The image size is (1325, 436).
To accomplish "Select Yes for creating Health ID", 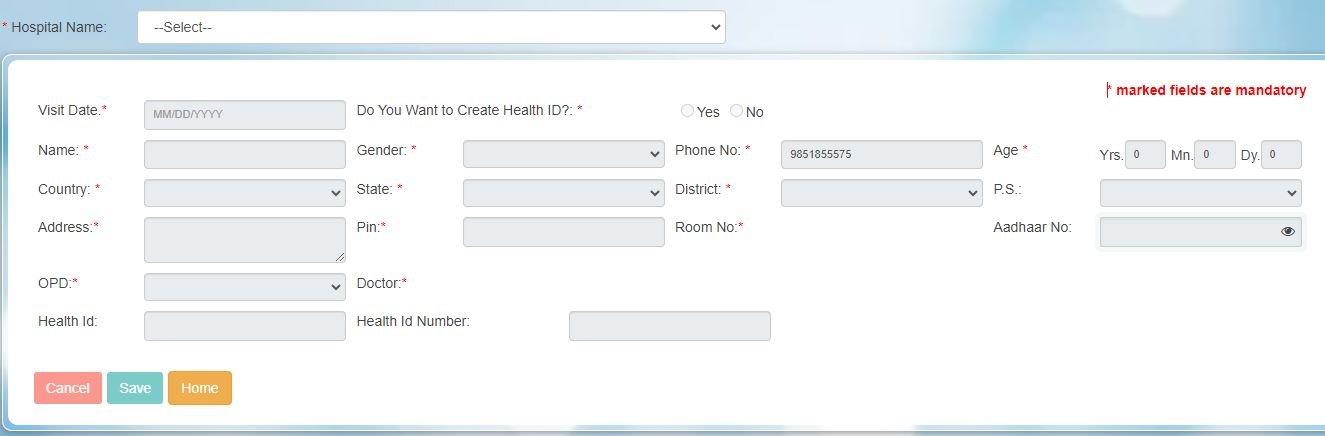I will (x=687, y=111).
